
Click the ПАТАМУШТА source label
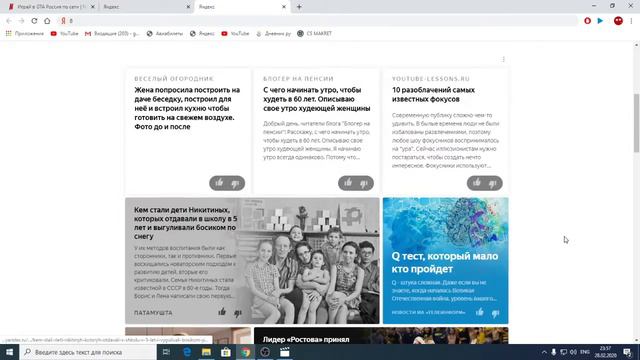tap(153, 313)
